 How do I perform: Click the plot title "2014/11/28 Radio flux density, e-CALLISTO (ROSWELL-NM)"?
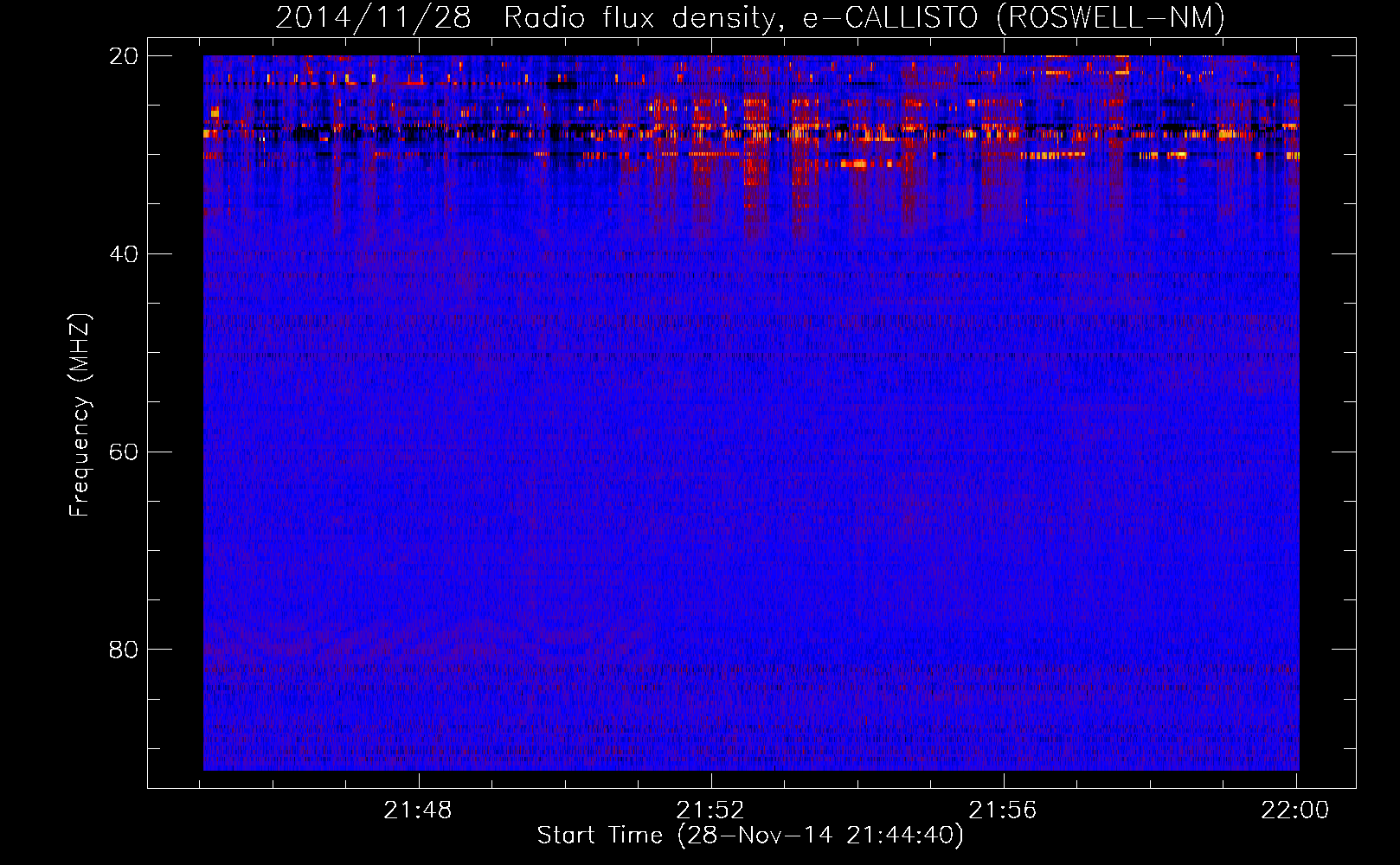pos(750,17)
